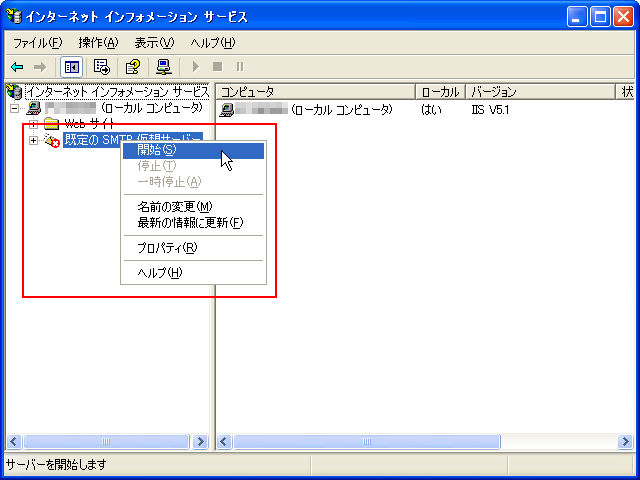Expand the 既定の SMTP 仮想サーバー node

pyautogui.click(x=33, y=140)
